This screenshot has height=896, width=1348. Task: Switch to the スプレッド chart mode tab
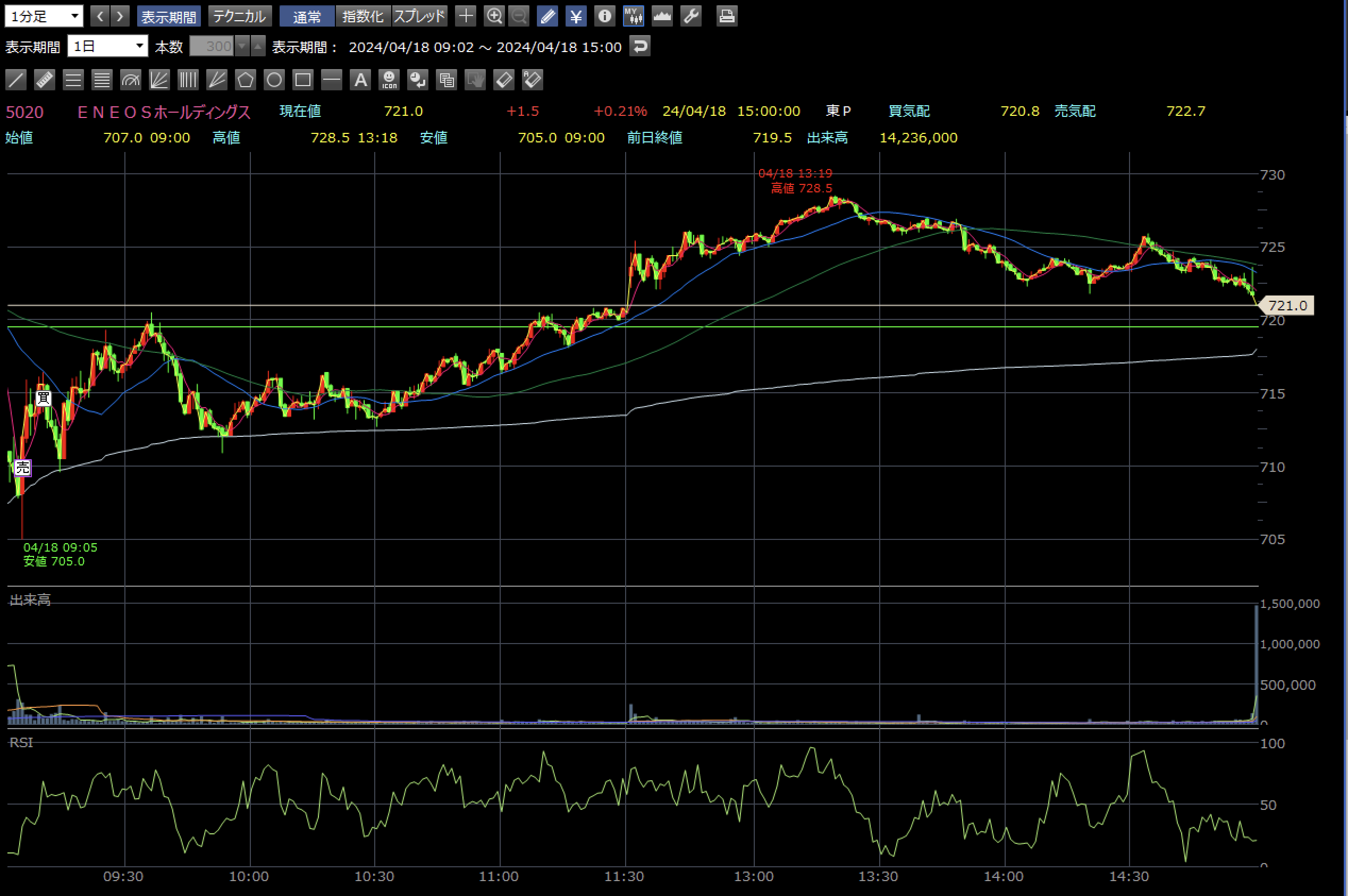click(x=419, y=16)
